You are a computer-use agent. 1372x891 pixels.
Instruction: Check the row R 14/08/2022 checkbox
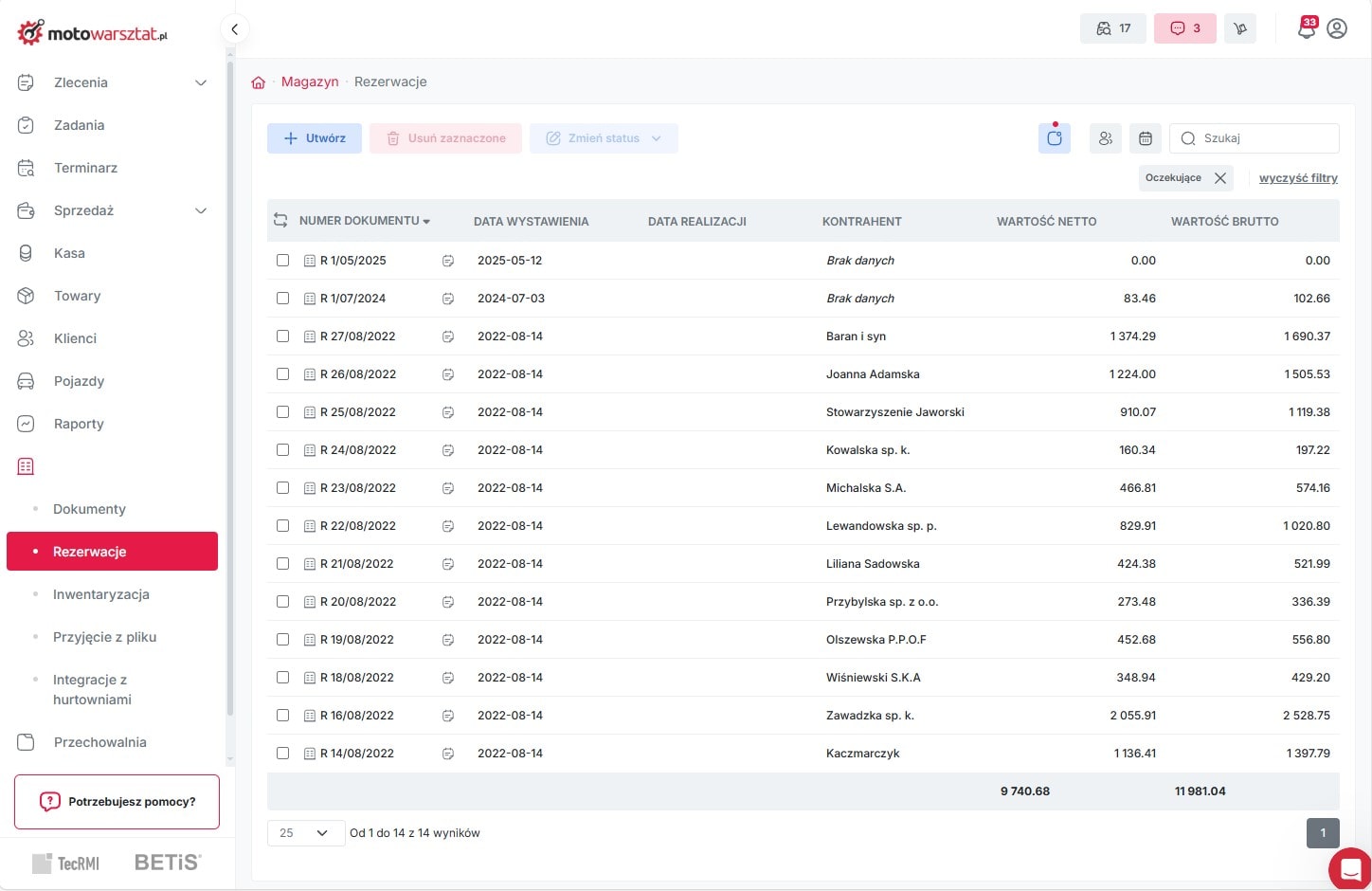coord(282,754)
